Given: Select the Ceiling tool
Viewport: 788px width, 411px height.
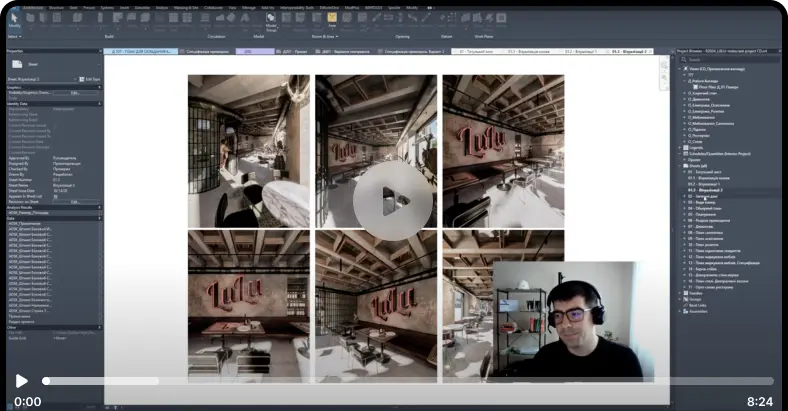Looking at the screenshot, I should pyautogui.click(x=132, y=20).
